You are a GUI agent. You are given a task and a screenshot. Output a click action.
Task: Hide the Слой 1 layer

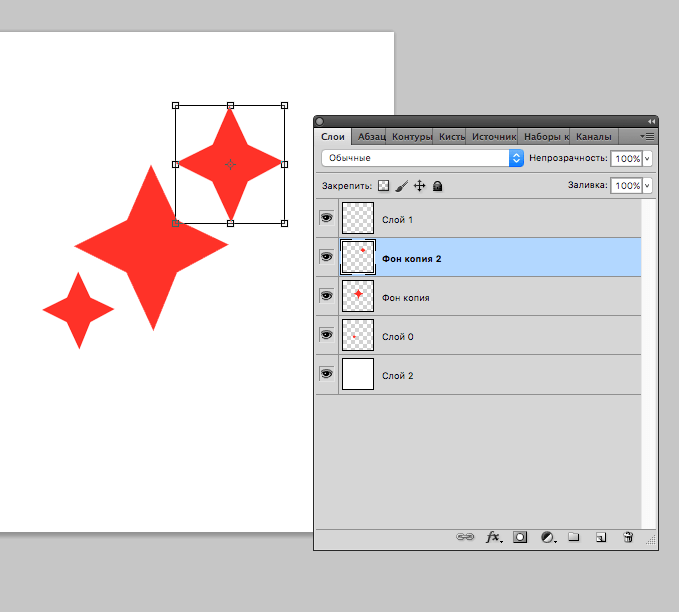tap(326, 218)
